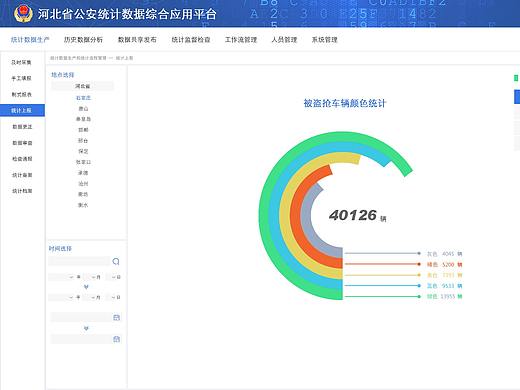Click the orange arc of the chart
The image size is (520, 390).
click(x=295, y=216)
